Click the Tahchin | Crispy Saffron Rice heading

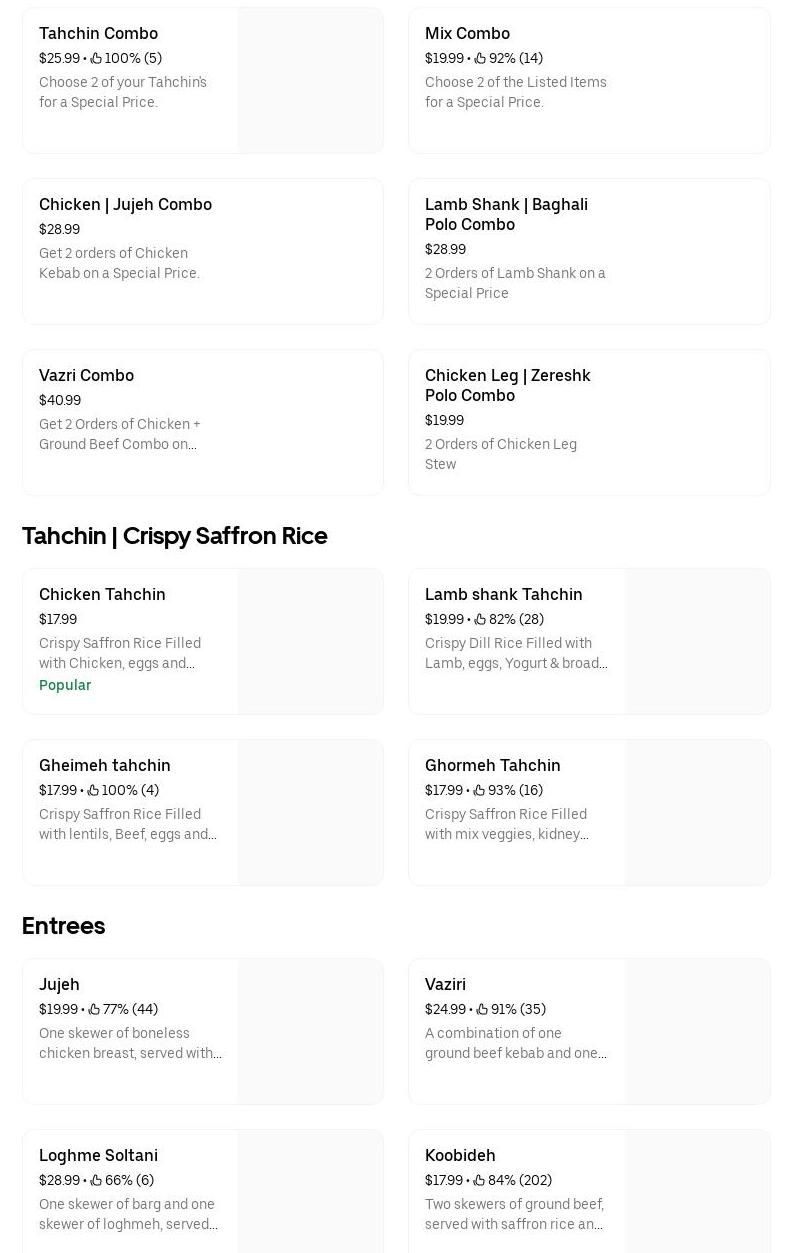[x=175, y=536]
